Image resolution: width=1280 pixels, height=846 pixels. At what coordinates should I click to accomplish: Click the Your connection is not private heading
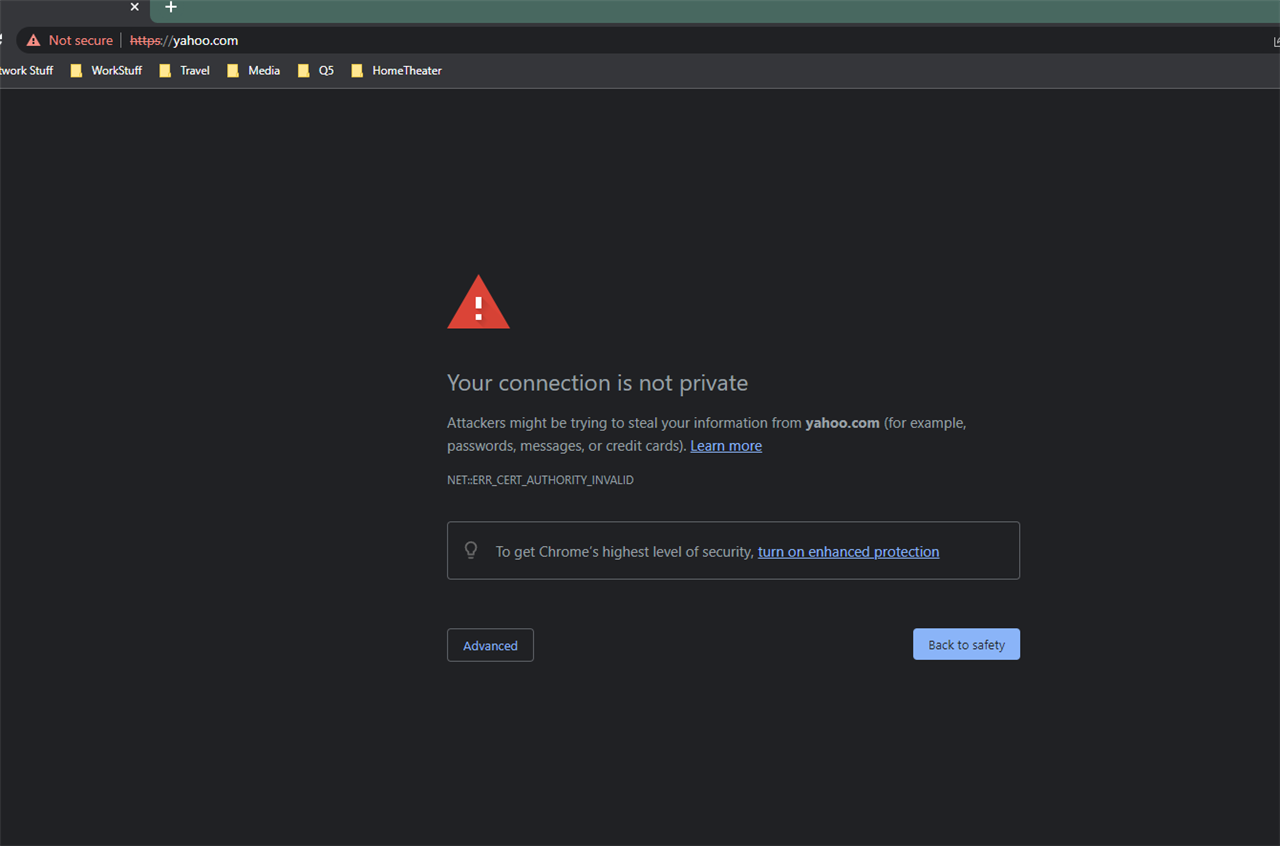point(597,383)
